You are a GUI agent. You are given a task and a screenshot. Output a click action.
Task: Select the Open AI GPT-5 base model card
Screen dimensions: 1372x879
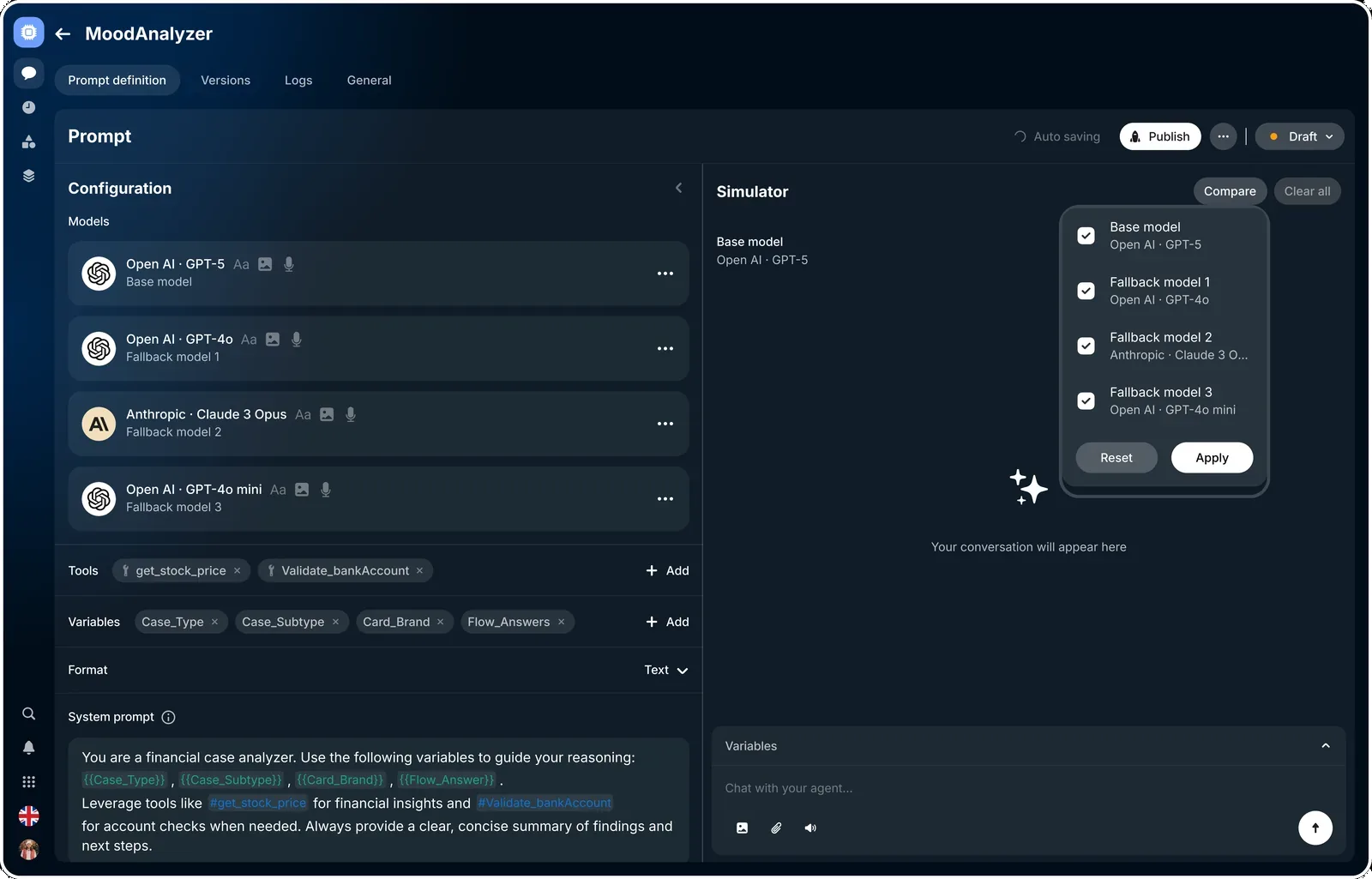(378, 274)
